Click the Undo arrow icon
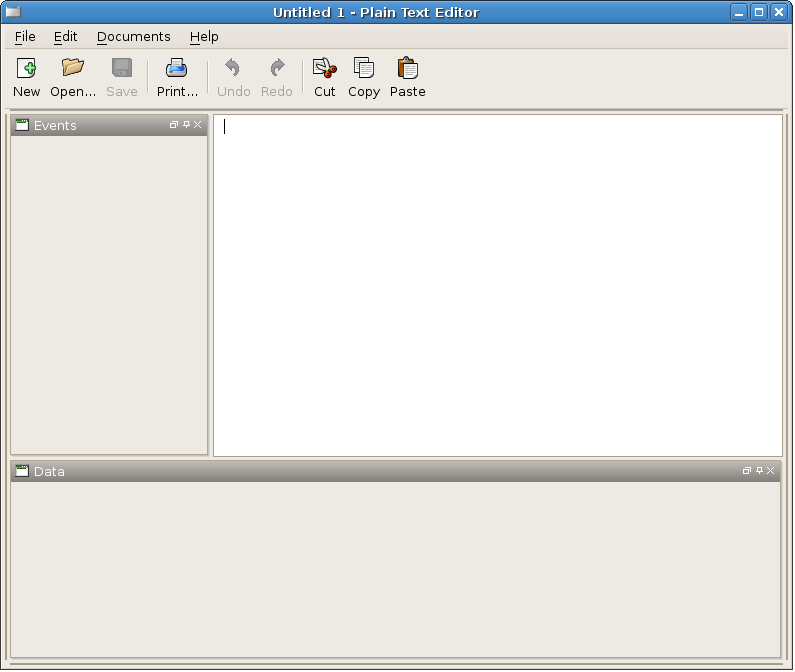This screenshot has width=795, height=672. [233, 67]
